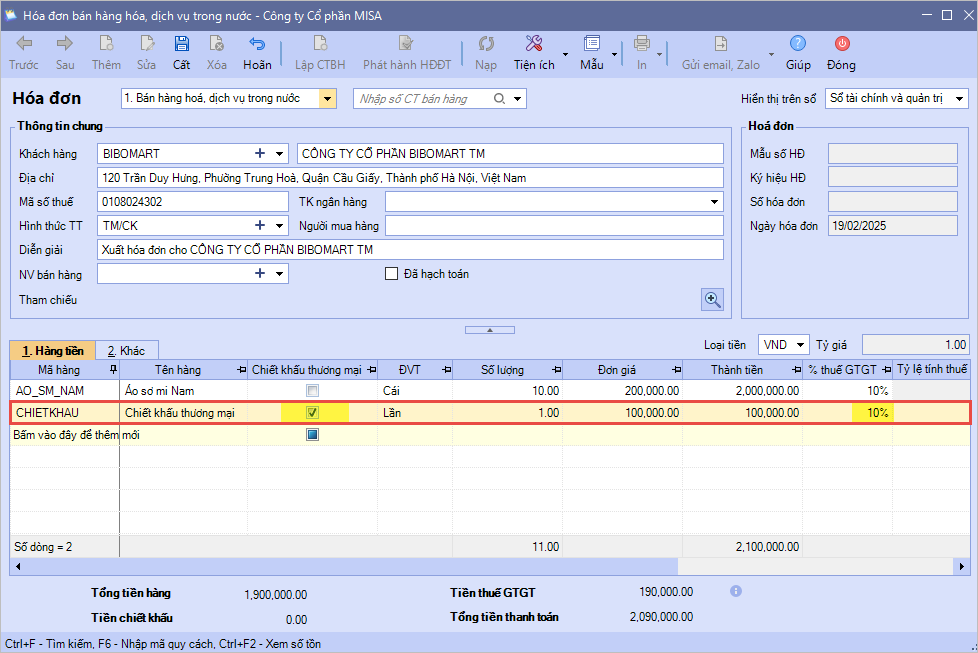The image size is (978, 653).
Task: Open the invoice type dropdown
Action: coord(327,99)
